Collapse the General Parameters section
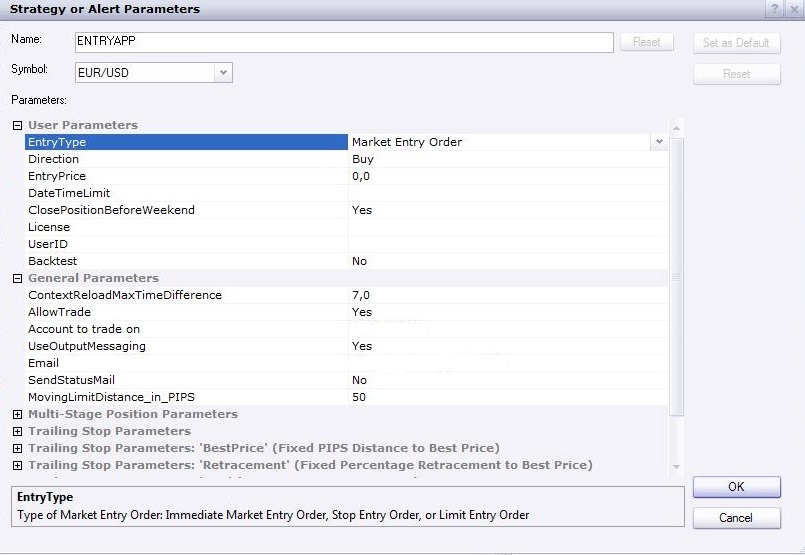Viewport: 805px width, 555px height. (17, 278)
